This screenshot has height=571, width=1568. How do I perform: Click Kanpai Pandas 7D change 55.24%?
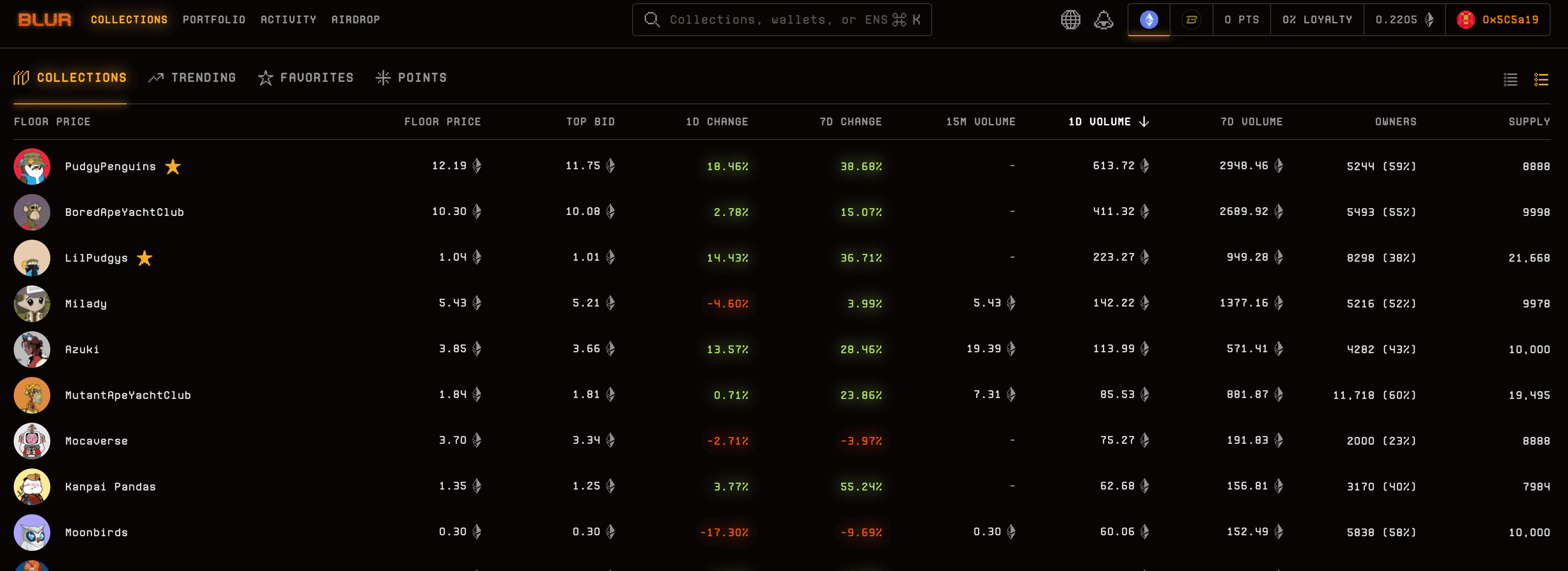[861, 486]
